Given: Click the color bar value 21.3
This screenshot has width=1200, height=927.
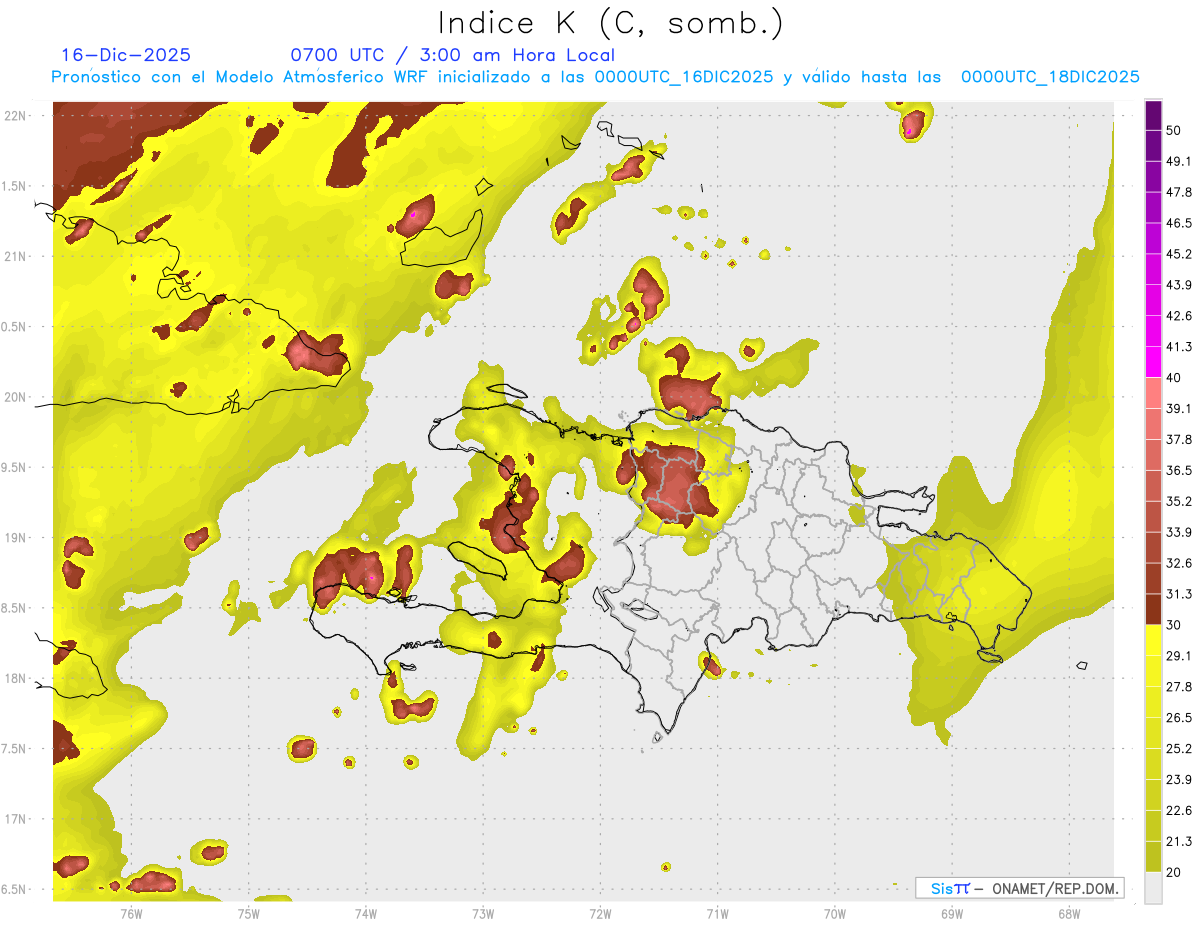Looking at the screenshot, I should 1179,842.
